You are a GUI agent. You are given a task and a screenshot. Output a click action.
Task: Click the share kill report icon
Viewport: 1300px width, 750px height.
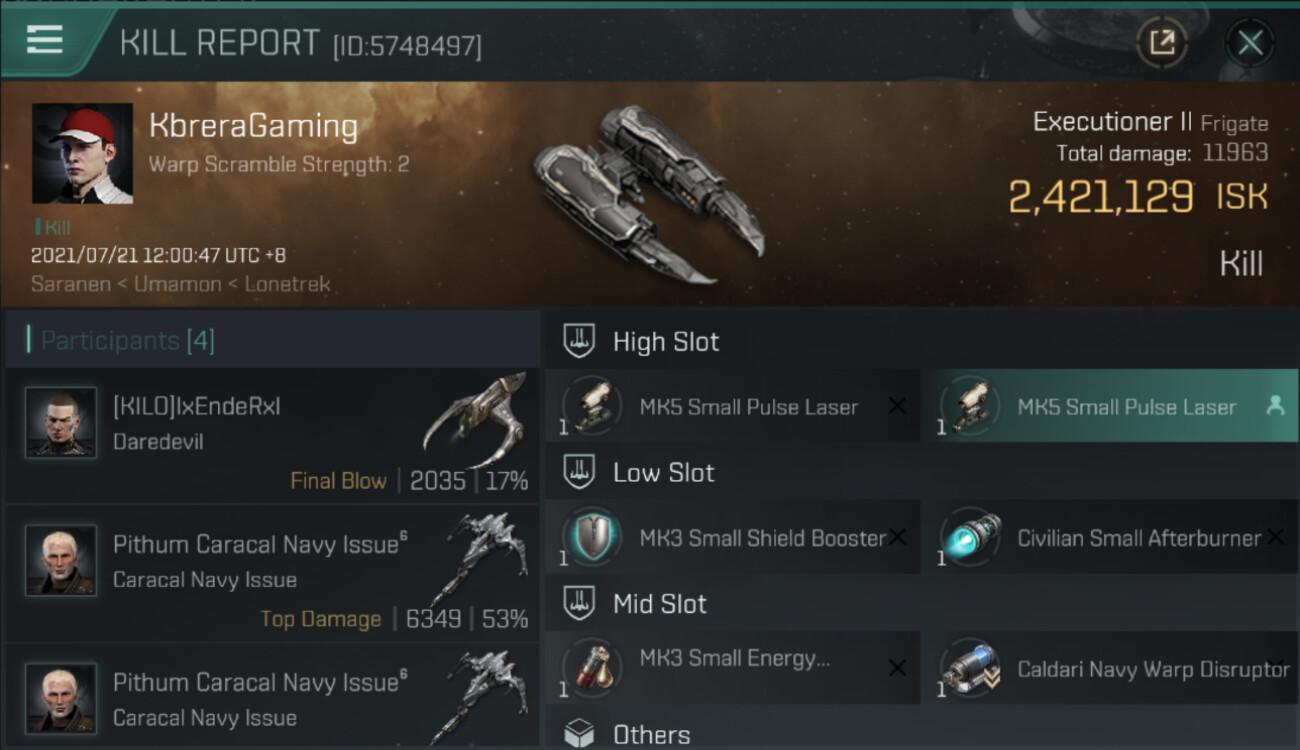tap(1161, 42)
